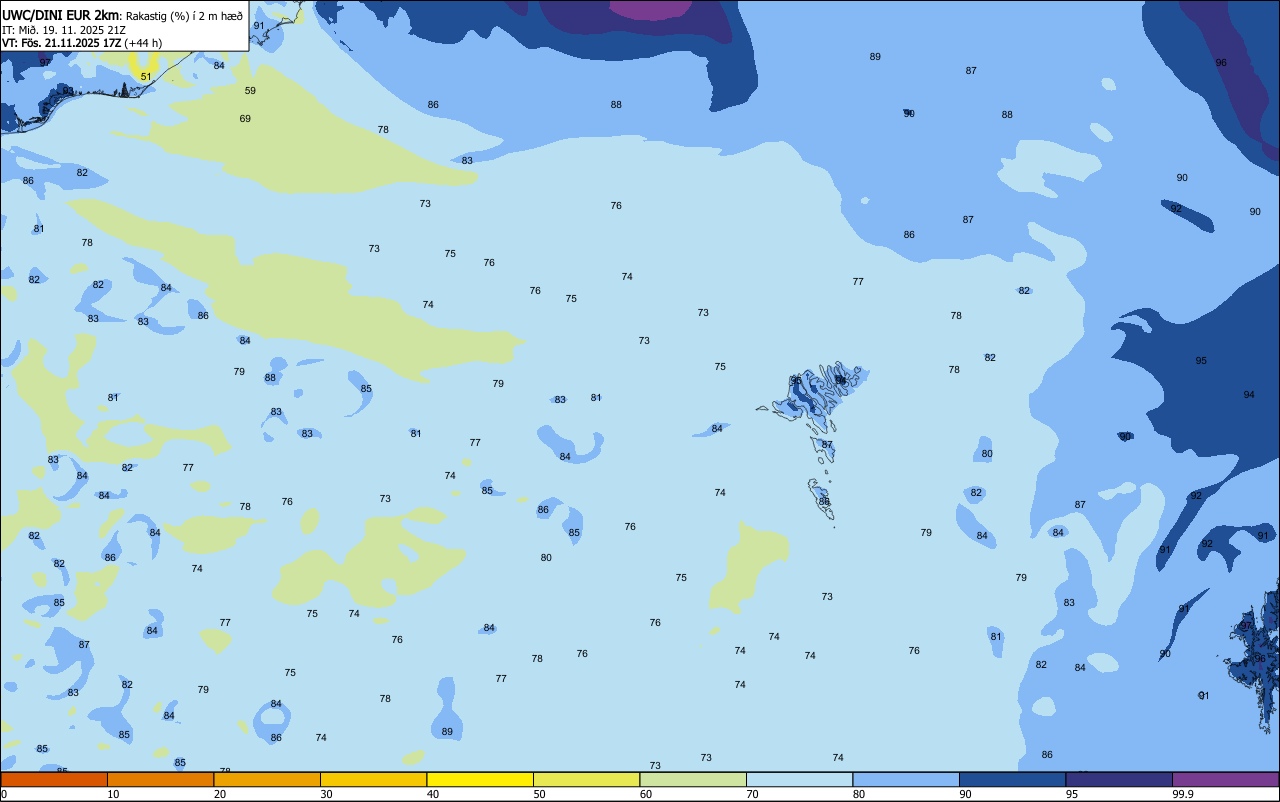Click the '70' legend tick label

(752, 794)
